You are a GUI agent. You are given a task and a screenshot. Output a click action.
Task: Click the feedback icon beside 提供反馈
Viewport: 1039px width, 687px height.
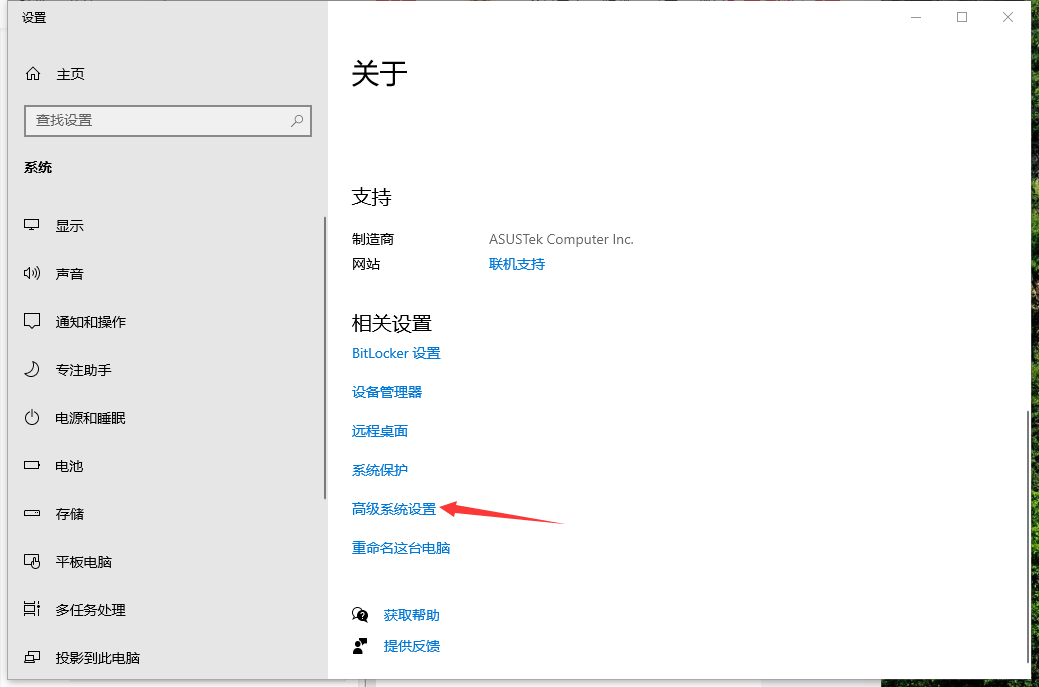361,645
